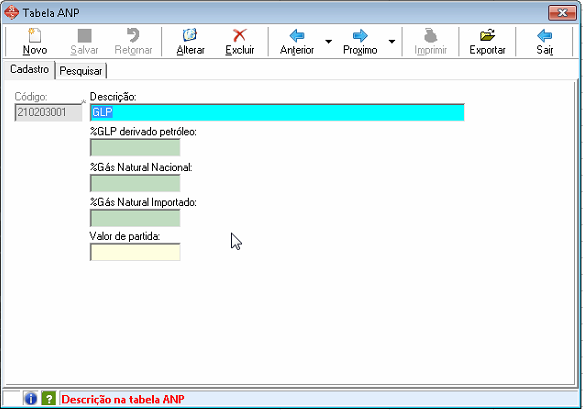Screen dimensions: 583x410
Task: Click the Sair exit arrow icon
Action: point(544,36)
